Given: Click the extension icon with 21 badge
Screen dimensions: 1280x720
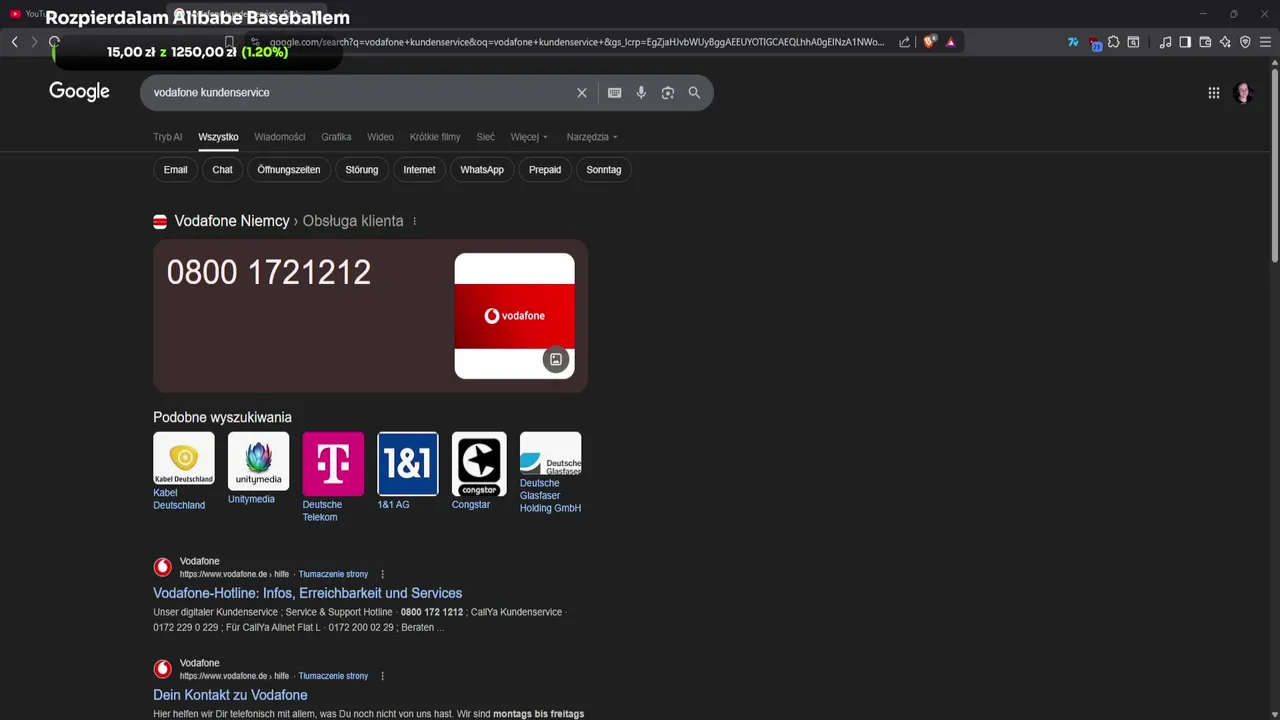Looking at the screenshot, I should coord(1094,43).
